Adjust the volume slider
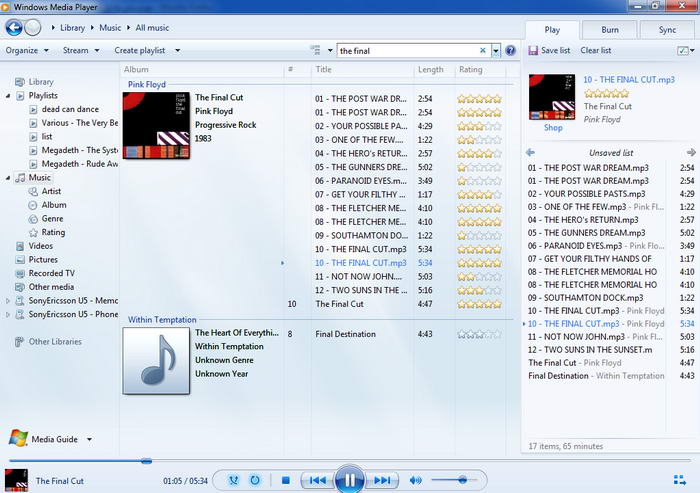 [x=462, y=480]
